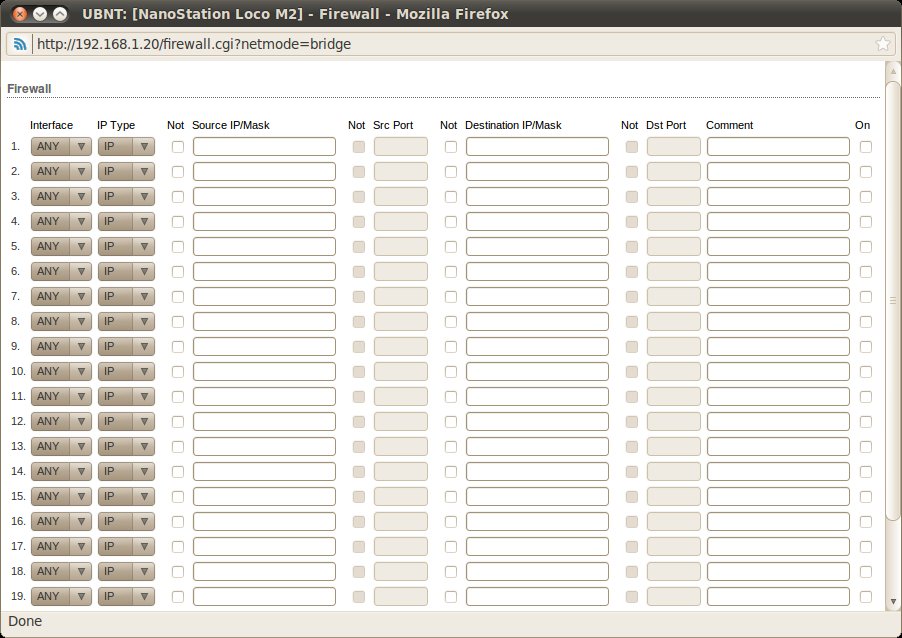Screen dimensions: 902x638
Task: Click the vertical page scrollbar thumb
Action: (893, 300)
